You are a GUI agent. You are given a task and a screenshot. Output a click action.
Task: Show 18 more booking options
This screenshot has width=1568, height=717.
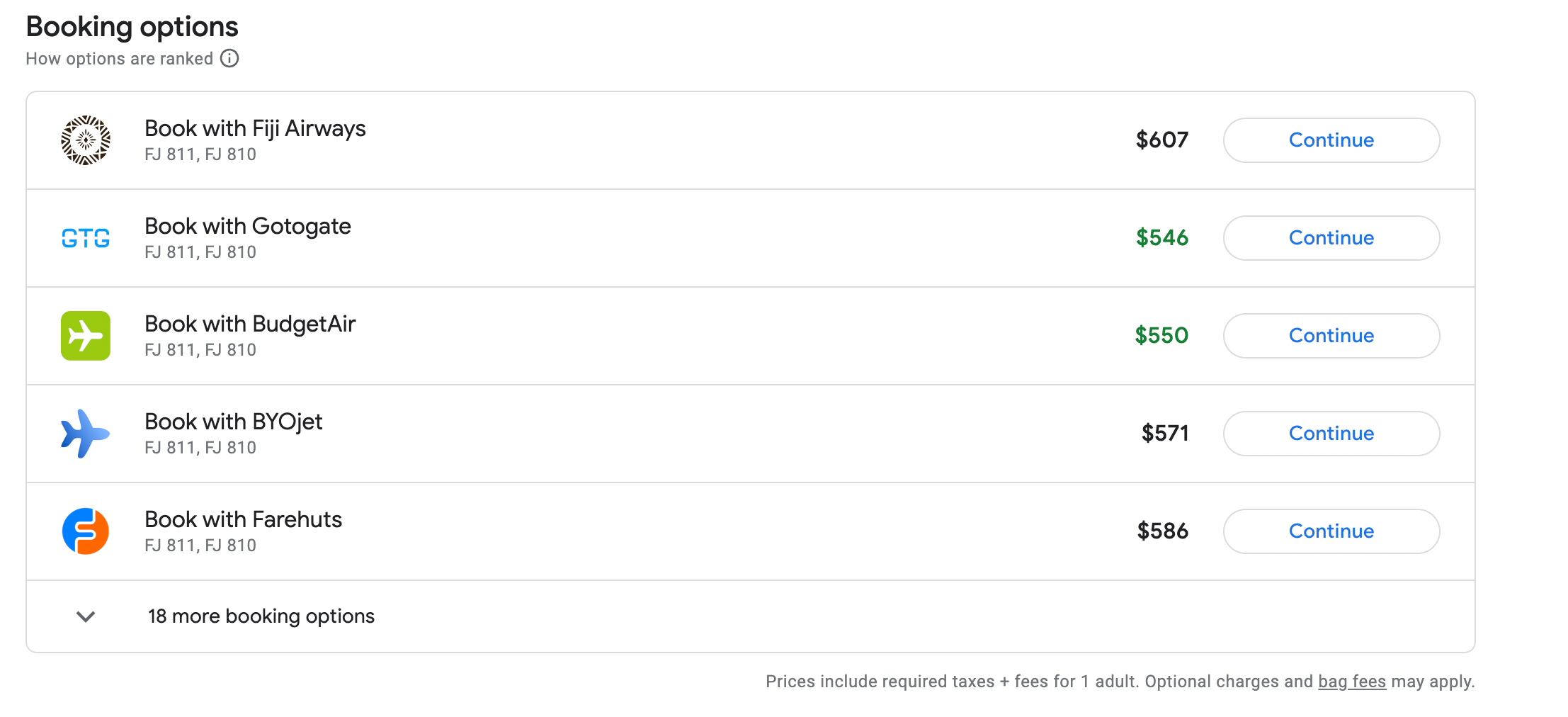(261, 616)
